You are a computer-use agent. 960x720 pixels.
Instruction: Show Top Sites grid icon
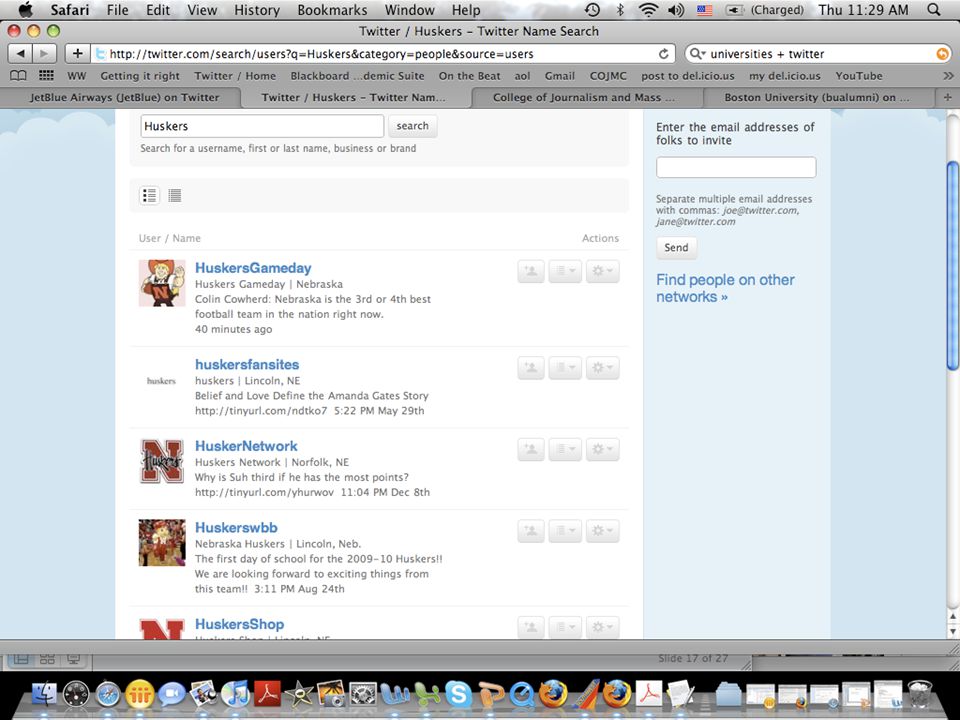tap(46, 75)
